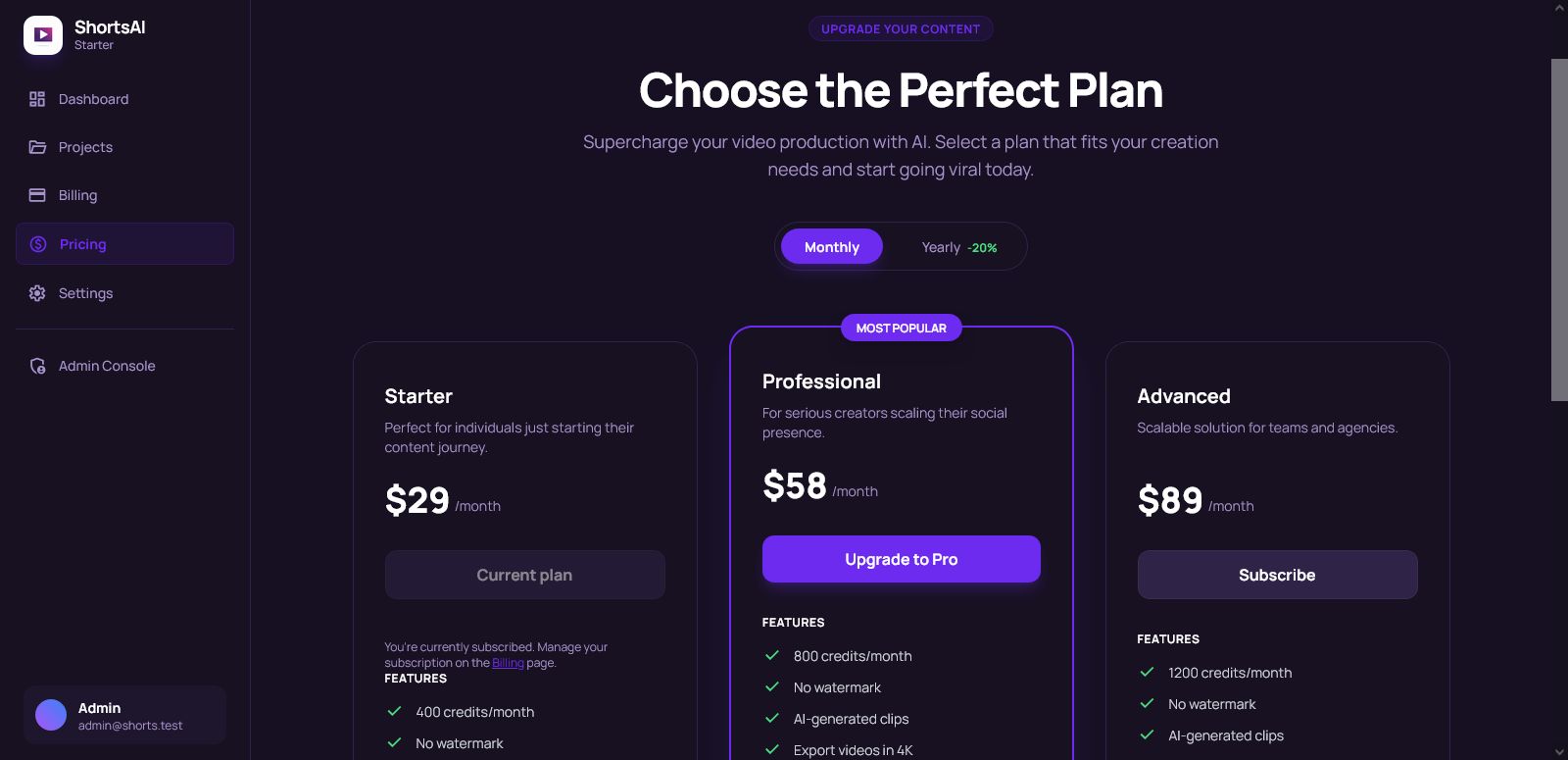Viewport: 1568px width, 760px height.
Task: Click the Current plan button
Action: pos(524,575)
